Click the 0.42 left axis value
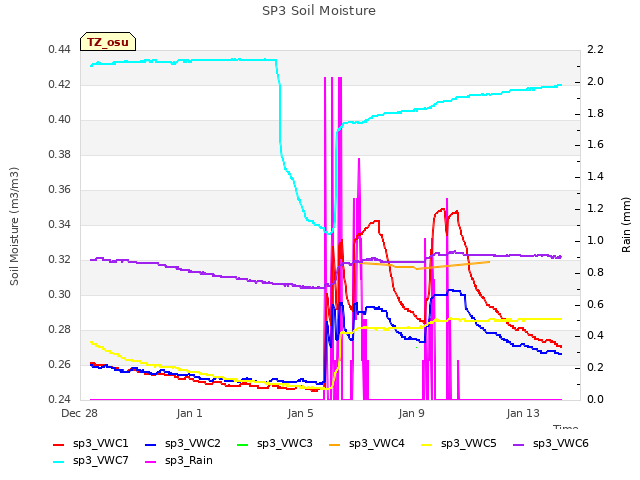The width and height of the screenshot is (640, 480). (59, 84)
